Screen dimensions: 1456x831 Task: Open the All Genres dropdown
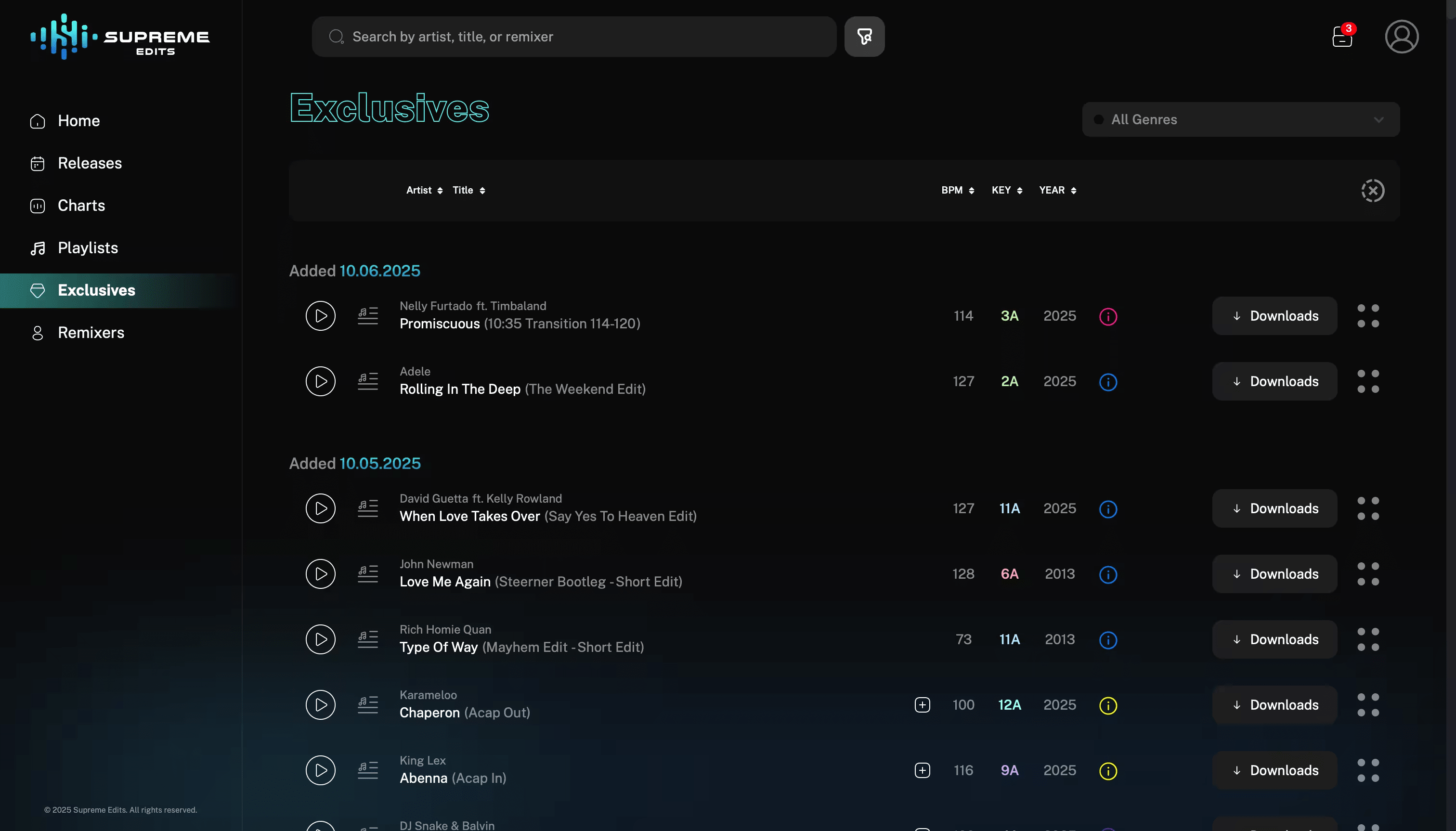1239,119
